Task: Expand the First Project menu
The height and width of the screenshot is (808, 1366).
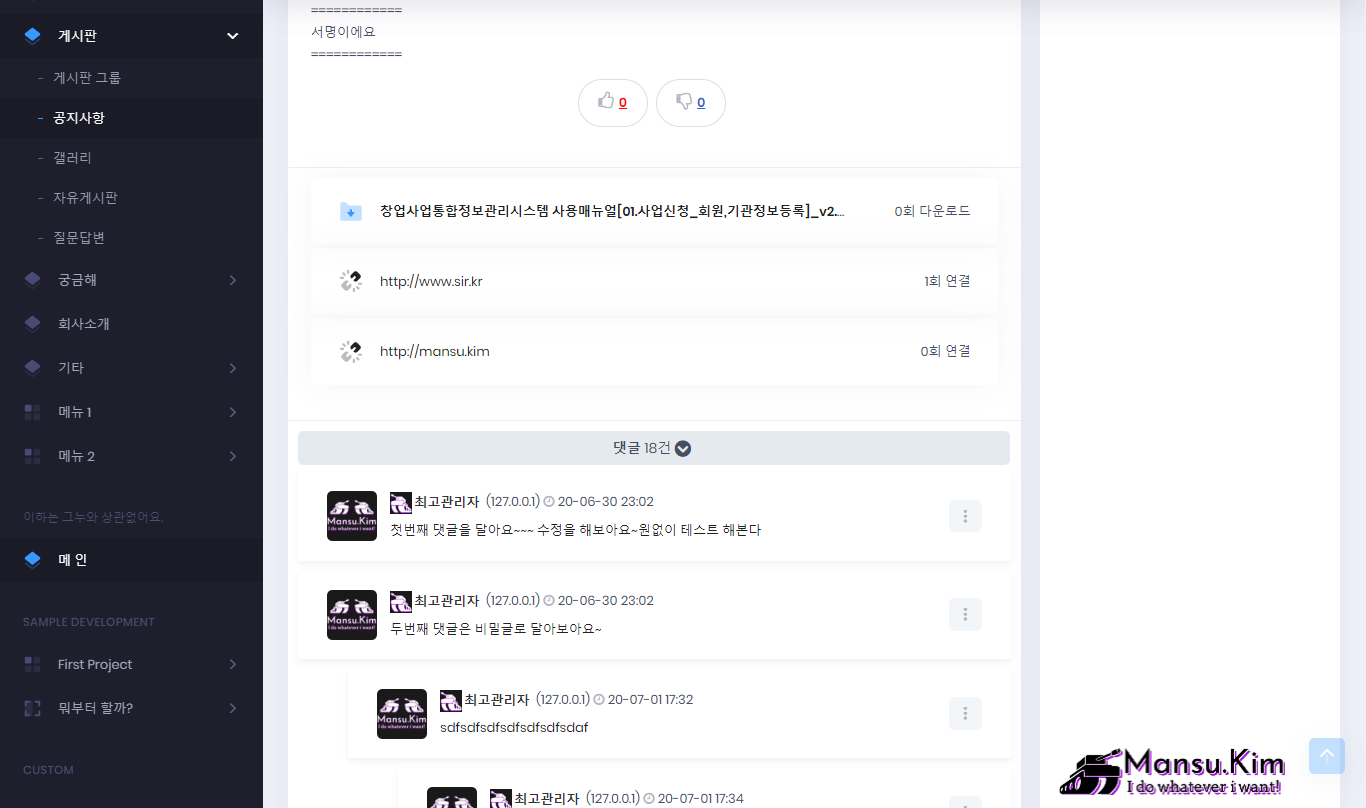Action: [x=232, y=664]
